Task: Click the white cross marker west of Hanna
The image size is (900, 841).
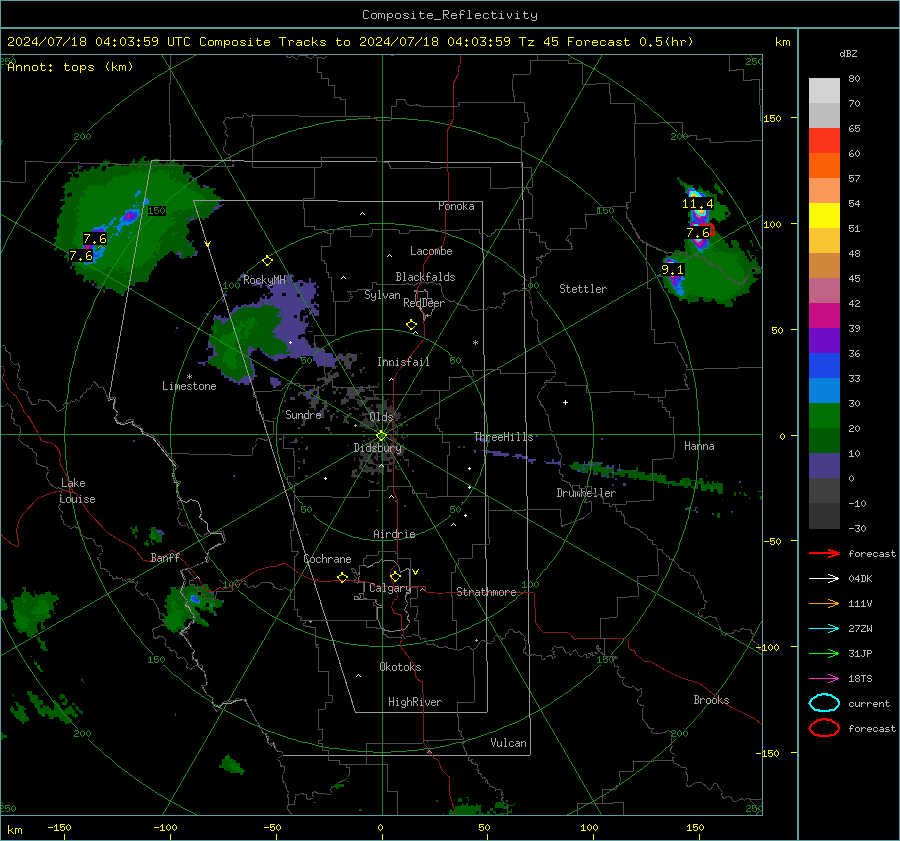Action: click(565, 402)
